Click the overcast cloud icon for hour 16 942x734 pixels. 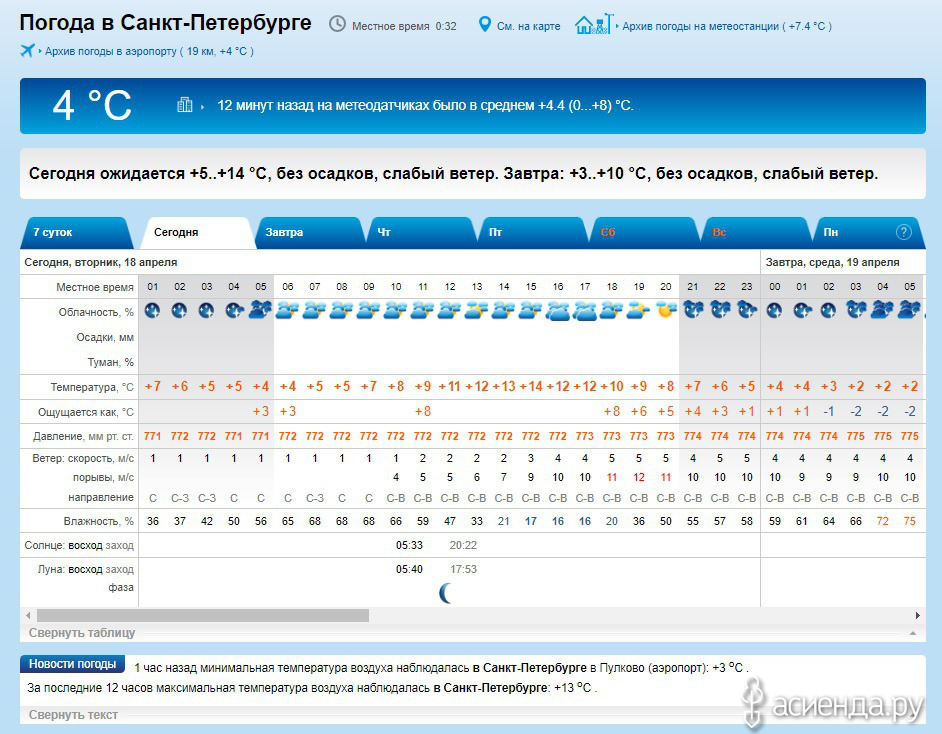(x=558, y=311)
